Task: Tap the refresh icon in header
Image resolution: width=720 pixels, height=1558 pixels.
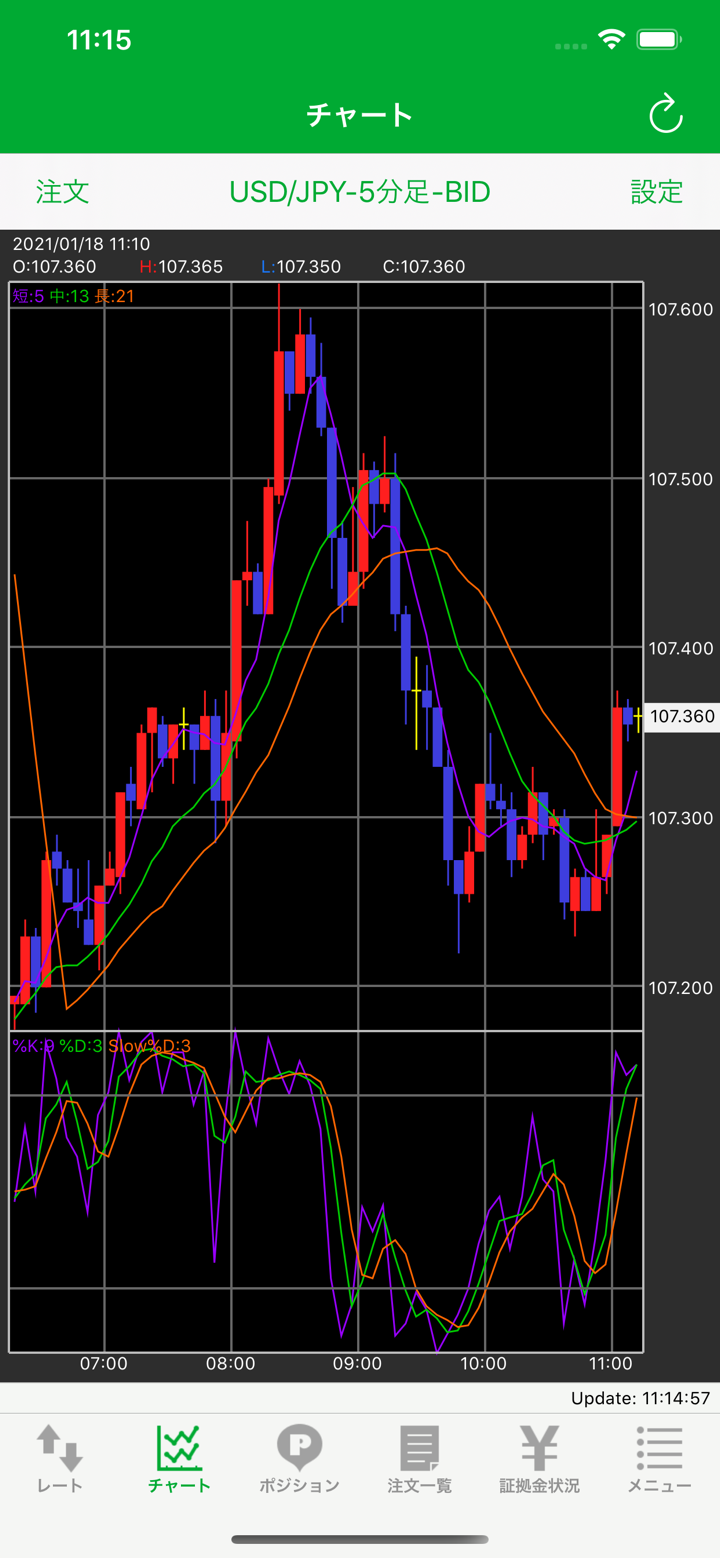Action: 665,115
